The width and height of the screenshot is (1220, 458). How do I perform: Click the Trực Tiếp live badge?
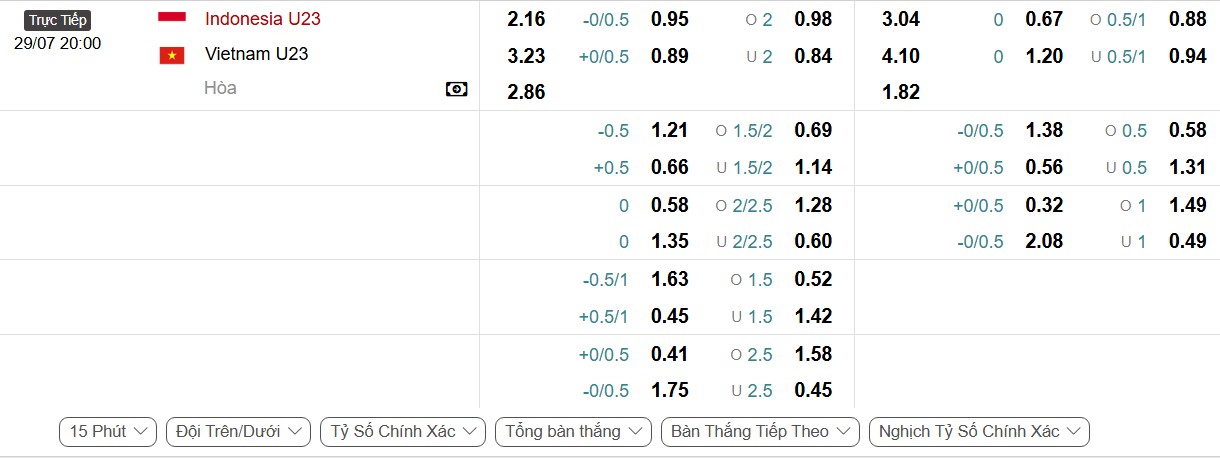coord(58,20)
